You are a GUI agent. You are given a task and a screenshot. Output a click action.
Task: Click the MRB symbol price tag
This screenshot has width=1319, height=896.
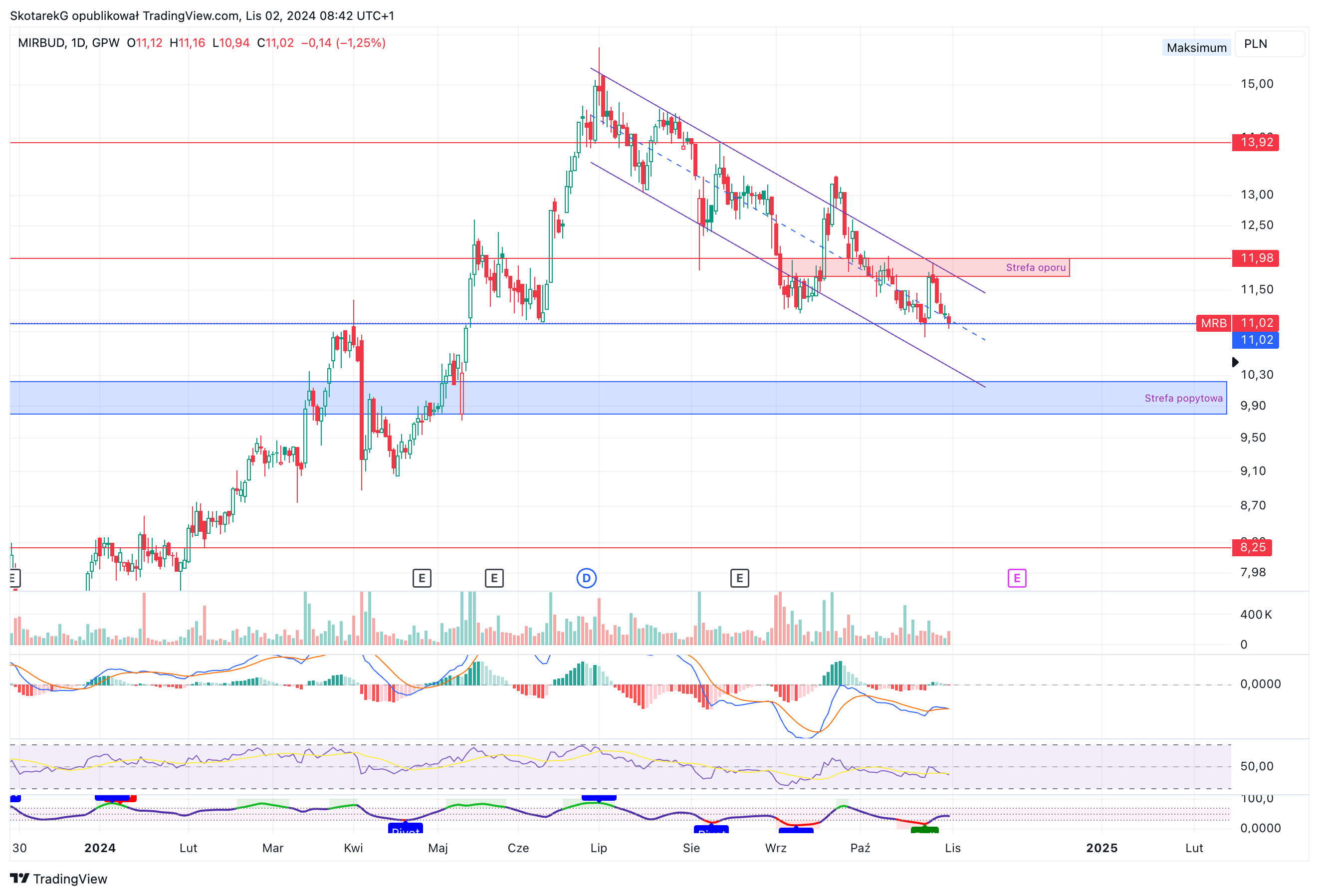click(x=1213, y=323)
